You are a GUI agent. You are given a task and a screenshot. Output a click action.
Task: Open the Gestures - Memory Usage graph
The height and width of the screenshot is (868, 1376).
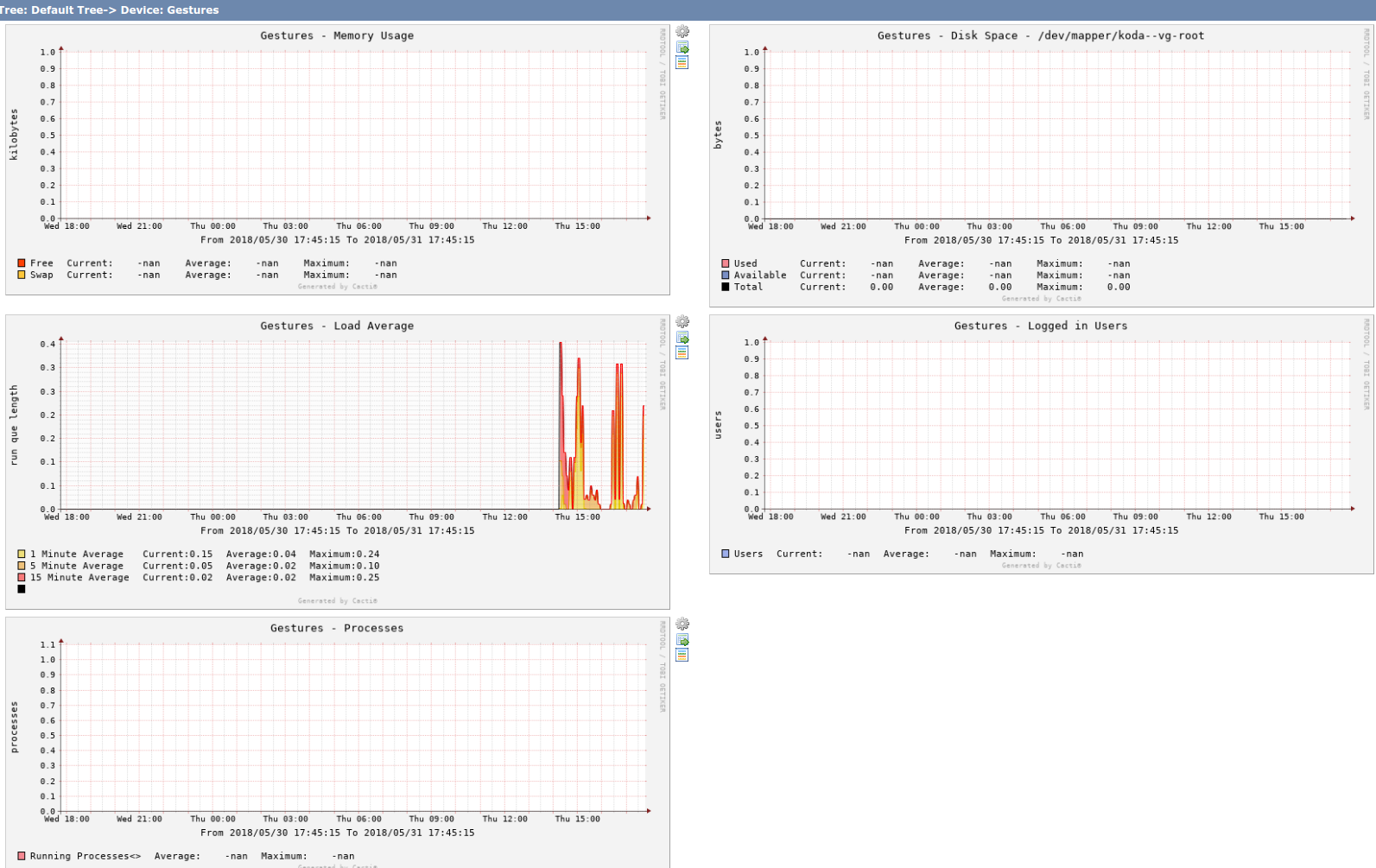[338, 160]
